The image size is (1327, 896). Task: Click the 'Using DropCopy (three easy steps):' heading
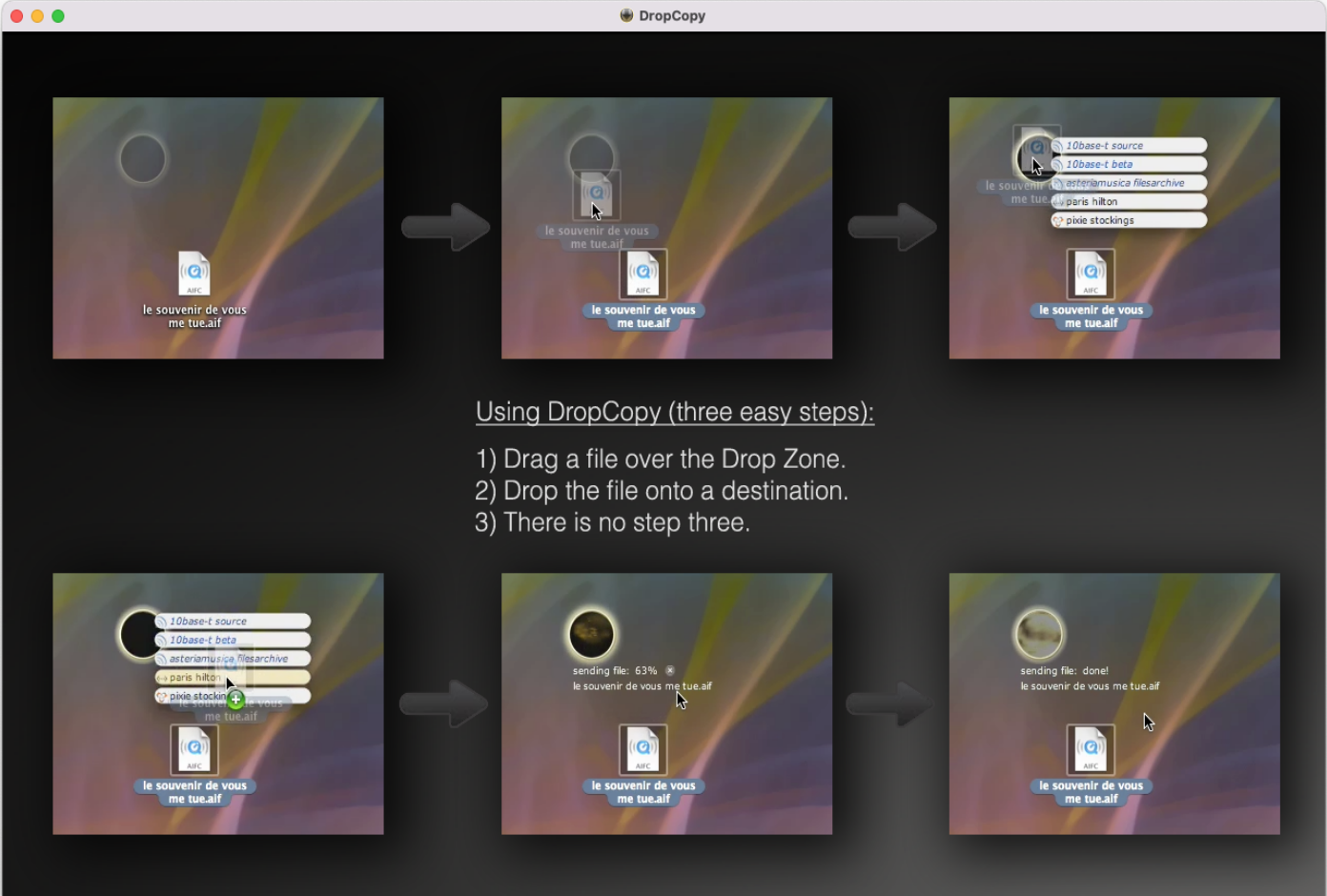pyautogui.click(x=675, y=412)
